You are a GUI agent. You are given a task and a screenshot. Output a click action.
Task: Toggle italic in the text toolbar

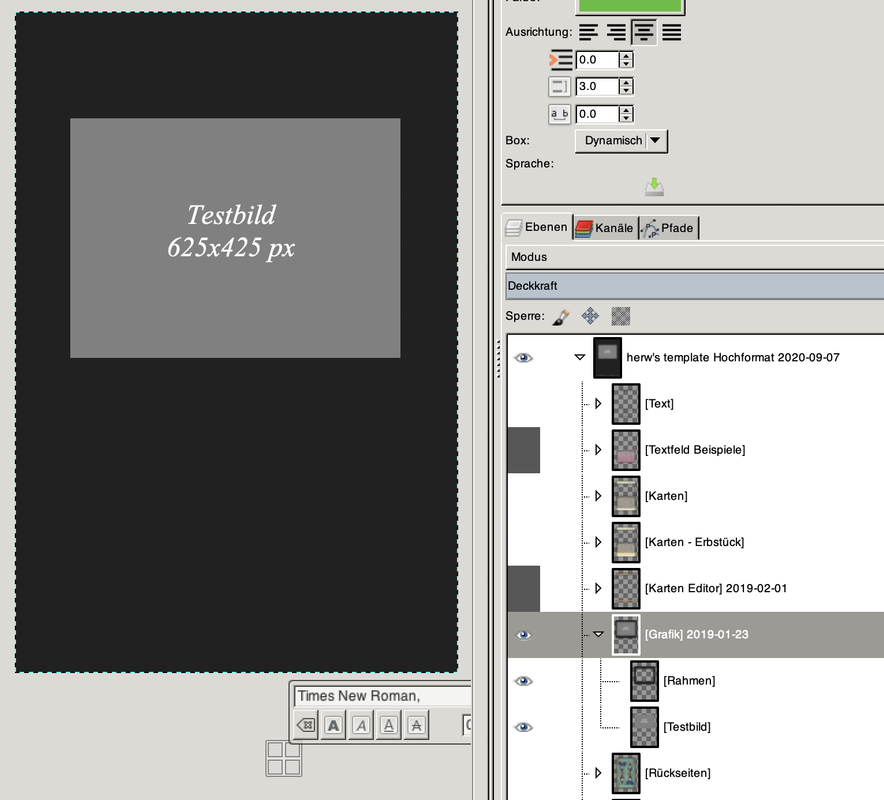click(x=361, y=725)
